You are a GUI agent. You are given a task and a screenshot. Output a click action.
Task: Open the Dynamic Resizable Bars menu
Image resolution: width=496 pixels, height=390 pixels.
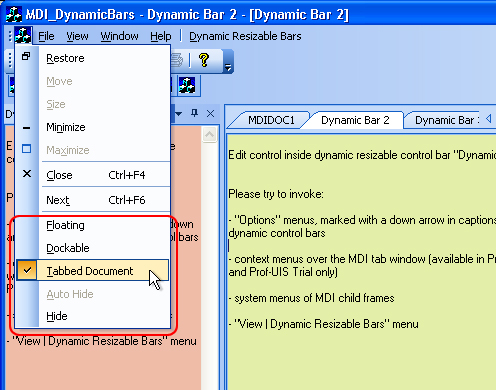click(x=245, y=36)
